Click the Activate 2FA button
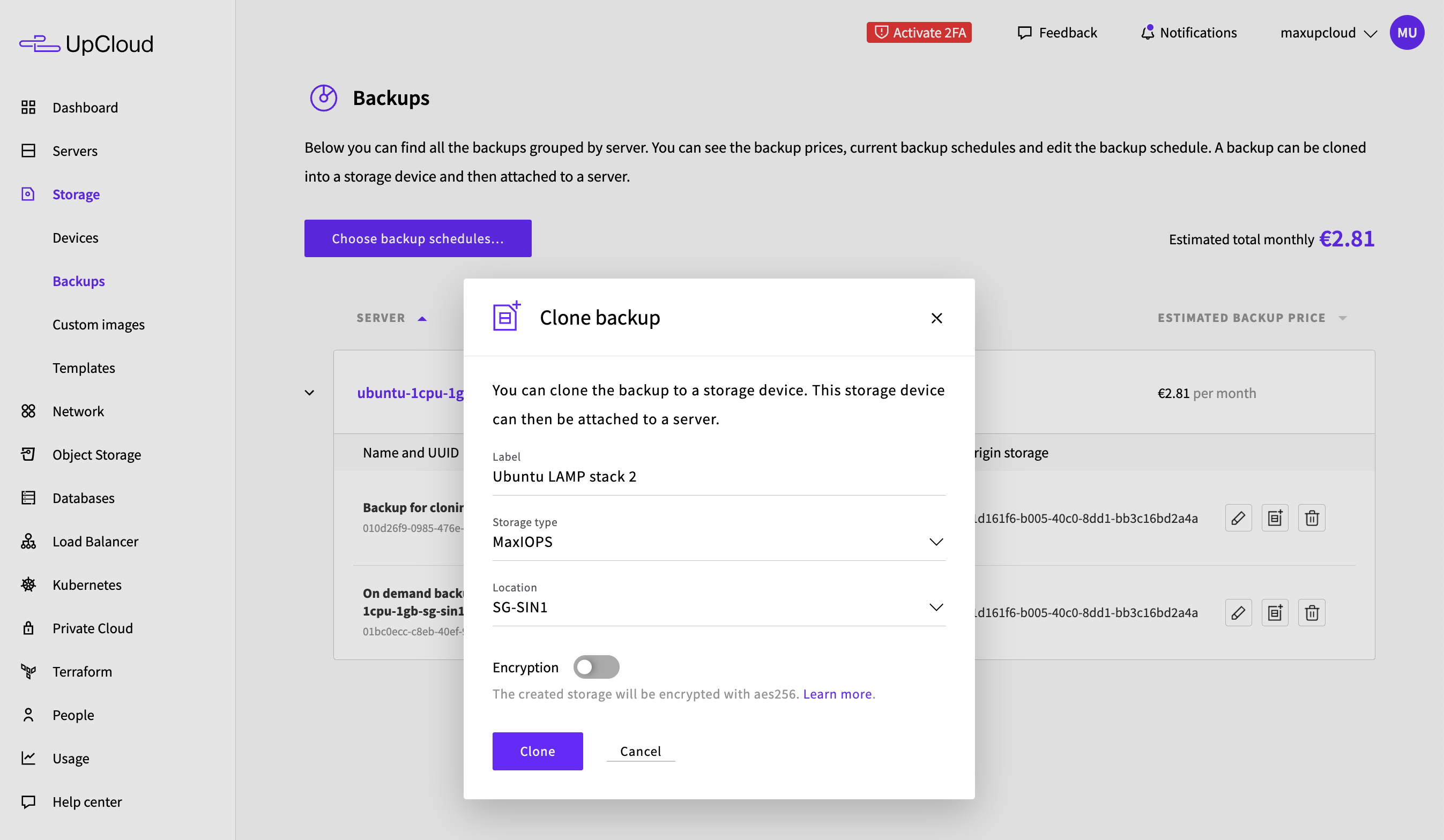The image size is (1444, 840). click(x=919, y=33)
